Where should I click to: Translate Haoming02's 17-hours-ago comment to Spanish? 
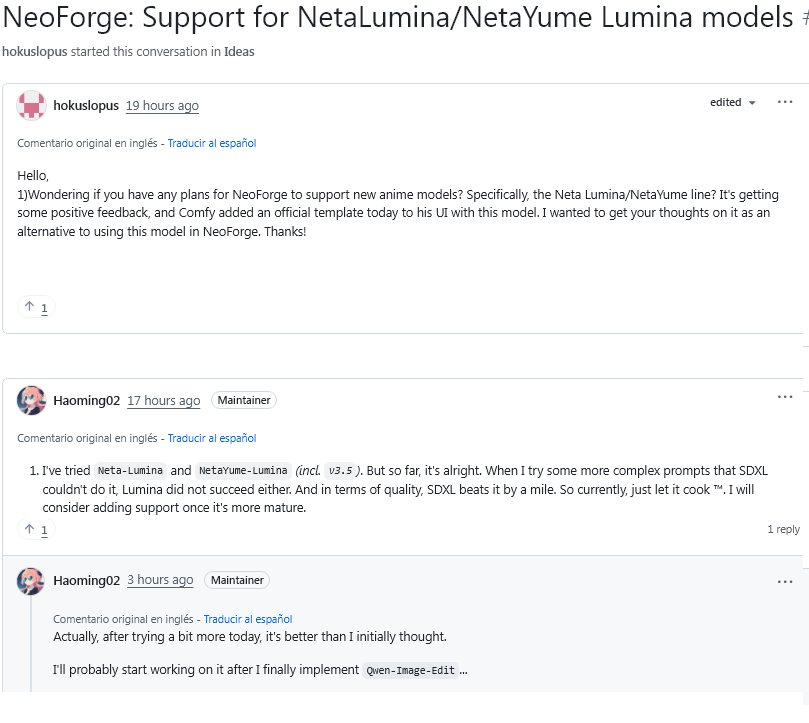tap(211, 438)
